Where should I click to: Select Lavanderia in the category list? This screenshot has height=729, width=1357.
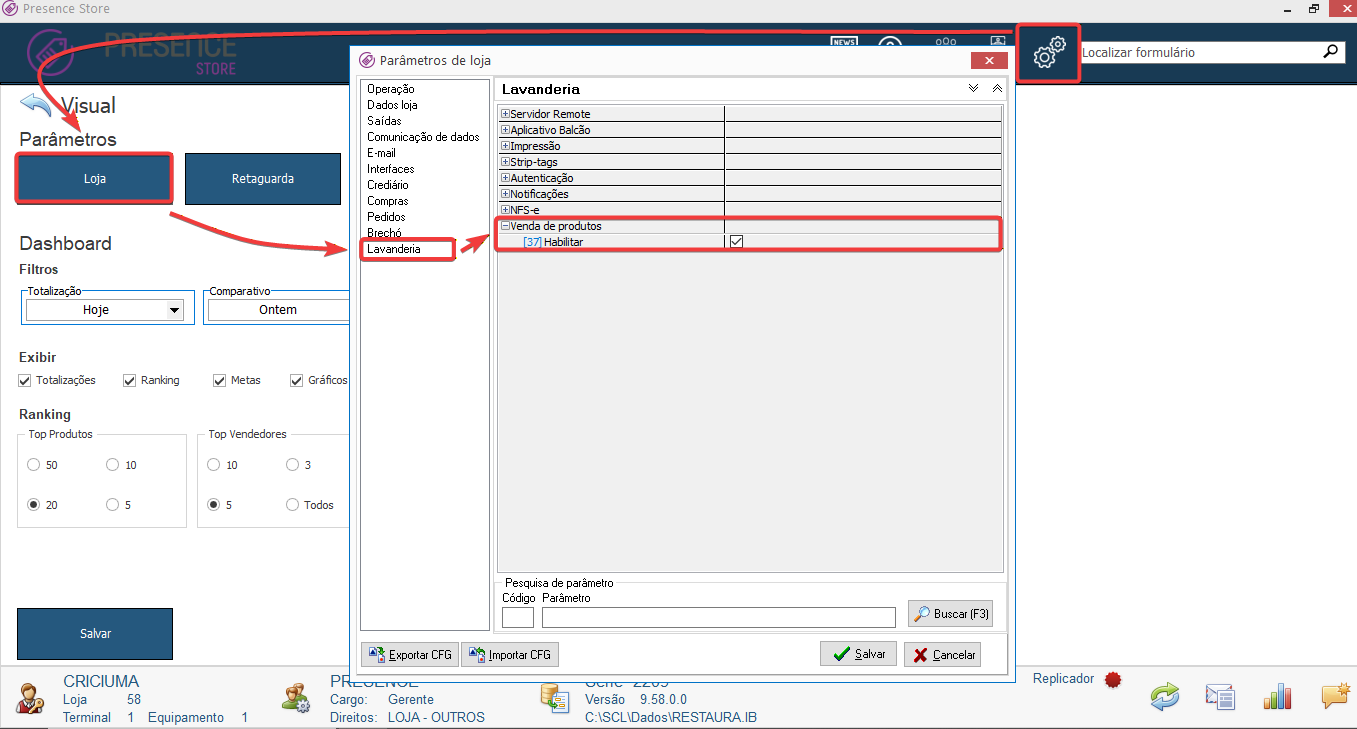pos(394,249)
